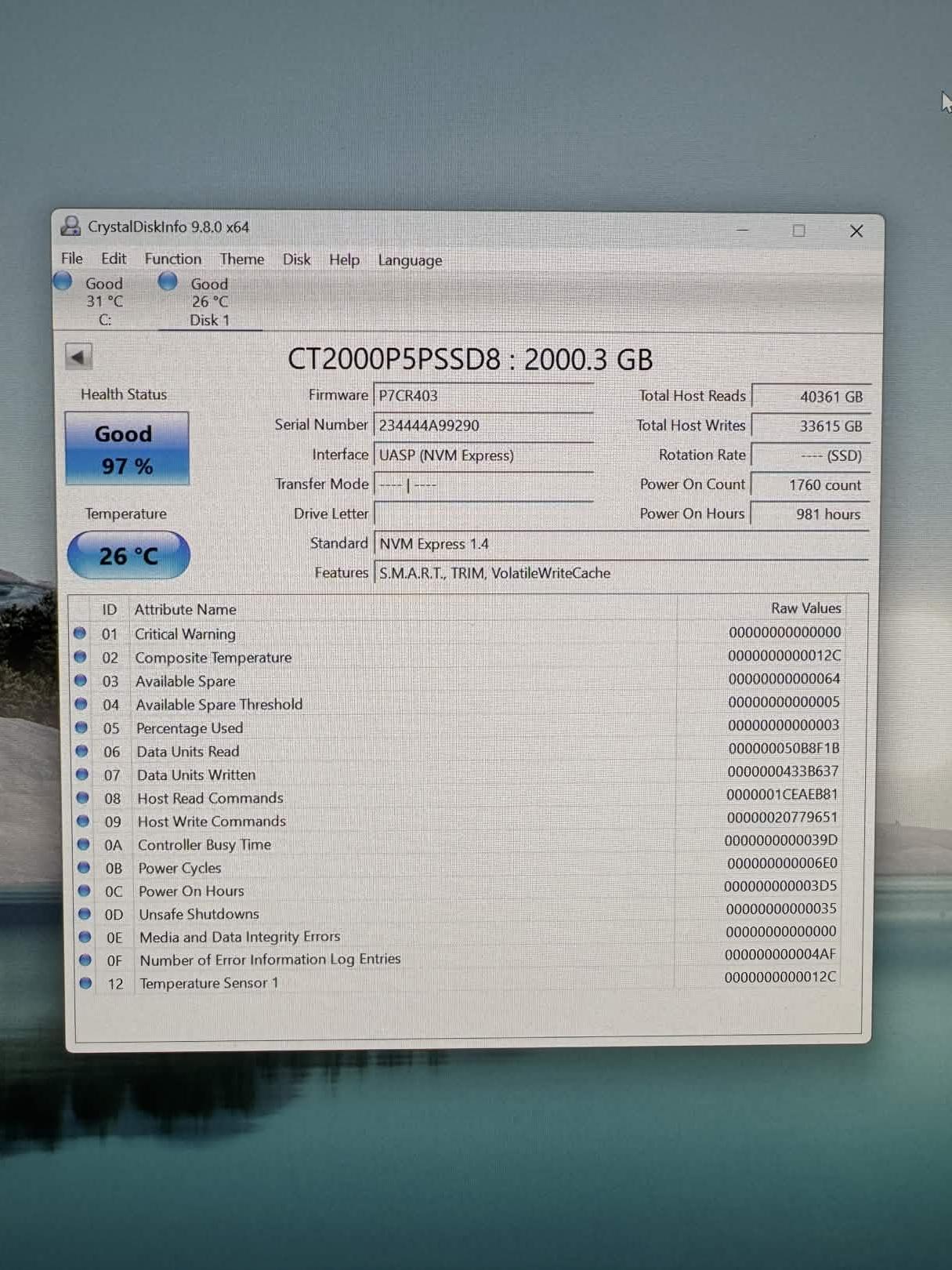Image resolution: width=952 pixels, height=1270 pixels.
Task: Click the Features field
Action: click(621, 574)
